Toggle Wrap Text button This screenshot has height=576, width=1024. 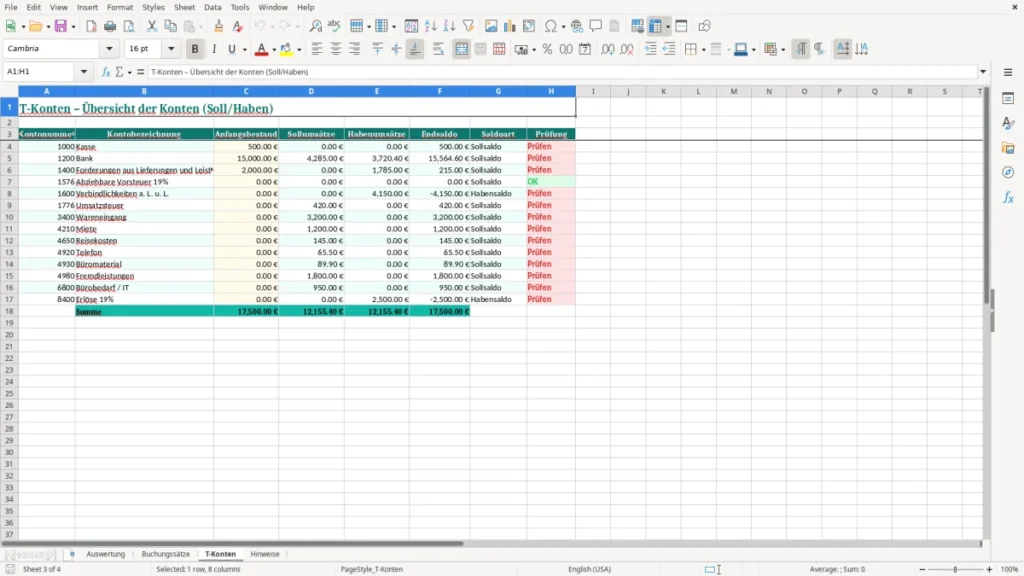438,49
